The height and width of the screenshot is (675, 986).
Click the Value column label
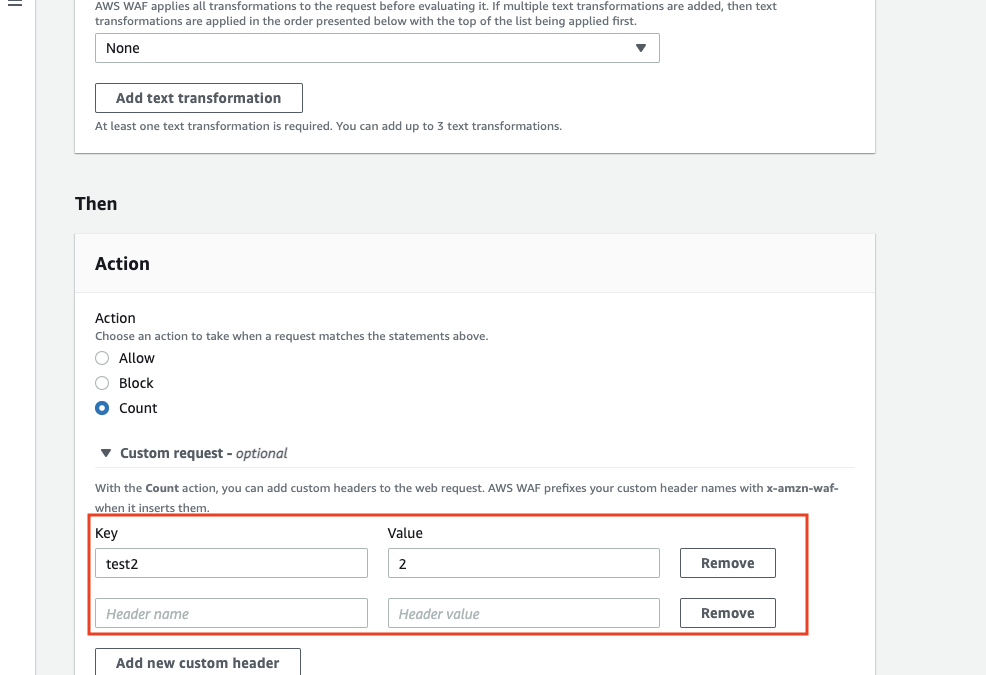point(405,533)
